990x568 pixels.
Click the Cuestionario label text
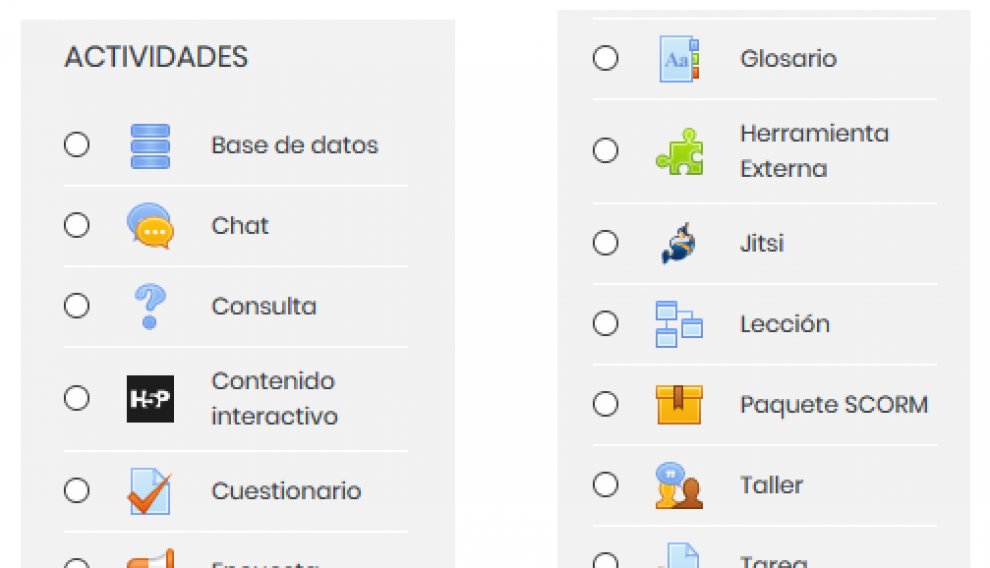tap(286, 491)
